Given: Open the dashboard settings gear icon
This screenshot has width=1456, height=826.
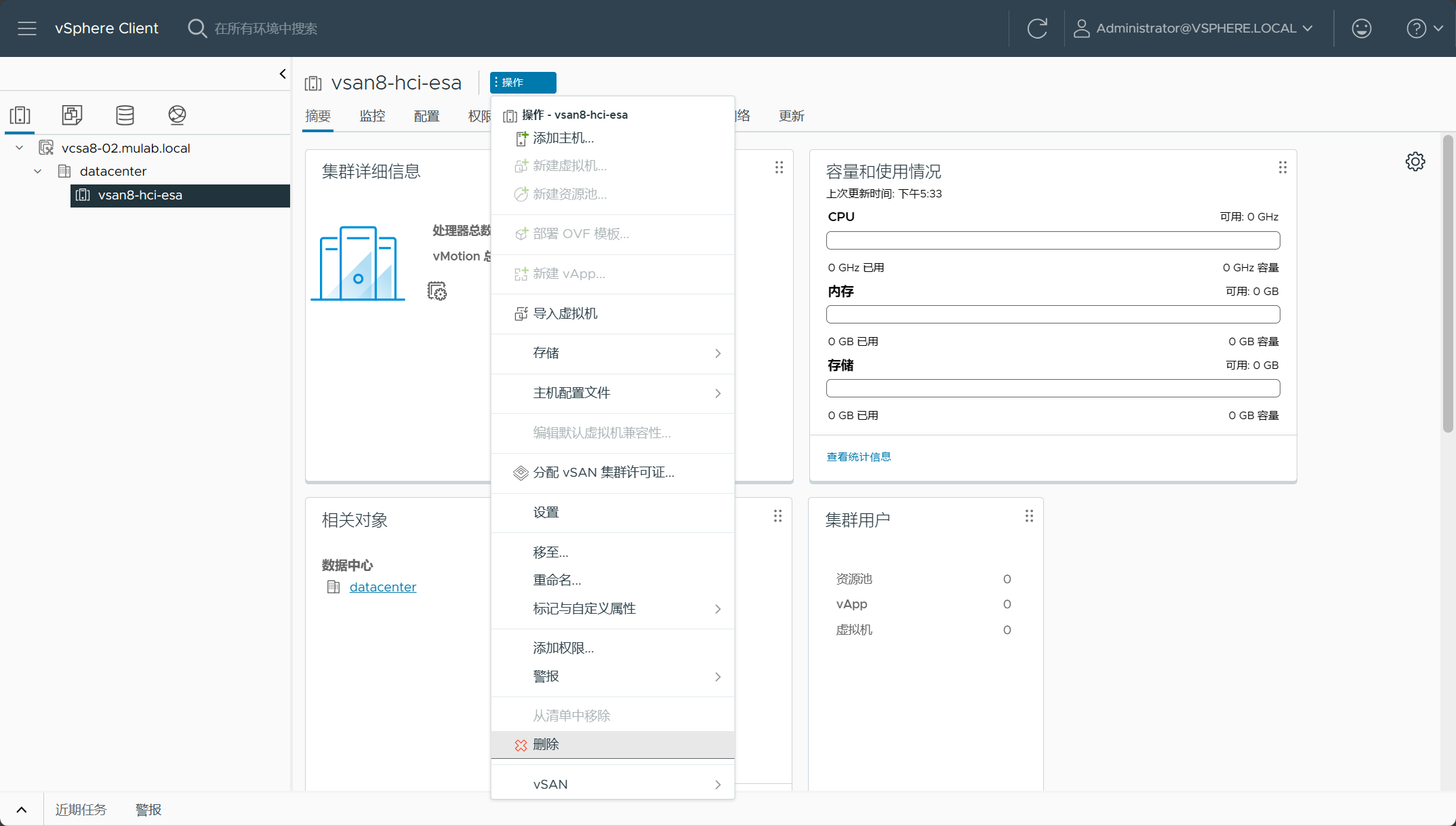Looking at the screenshot, I should (x=1415, y=161).
